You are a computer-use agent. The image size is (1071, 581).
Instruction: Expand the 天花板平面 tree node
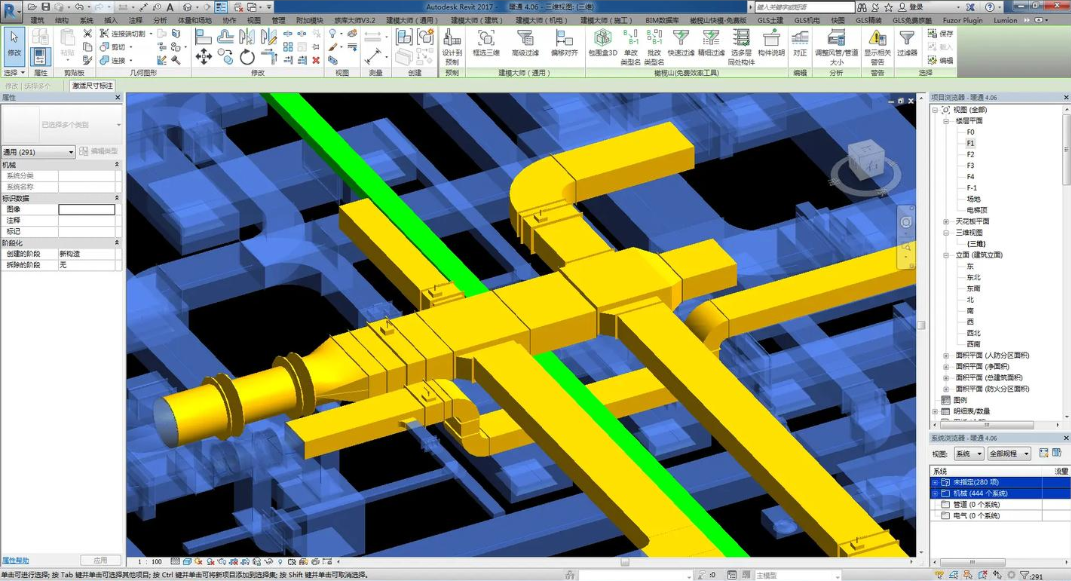point(946,221)
